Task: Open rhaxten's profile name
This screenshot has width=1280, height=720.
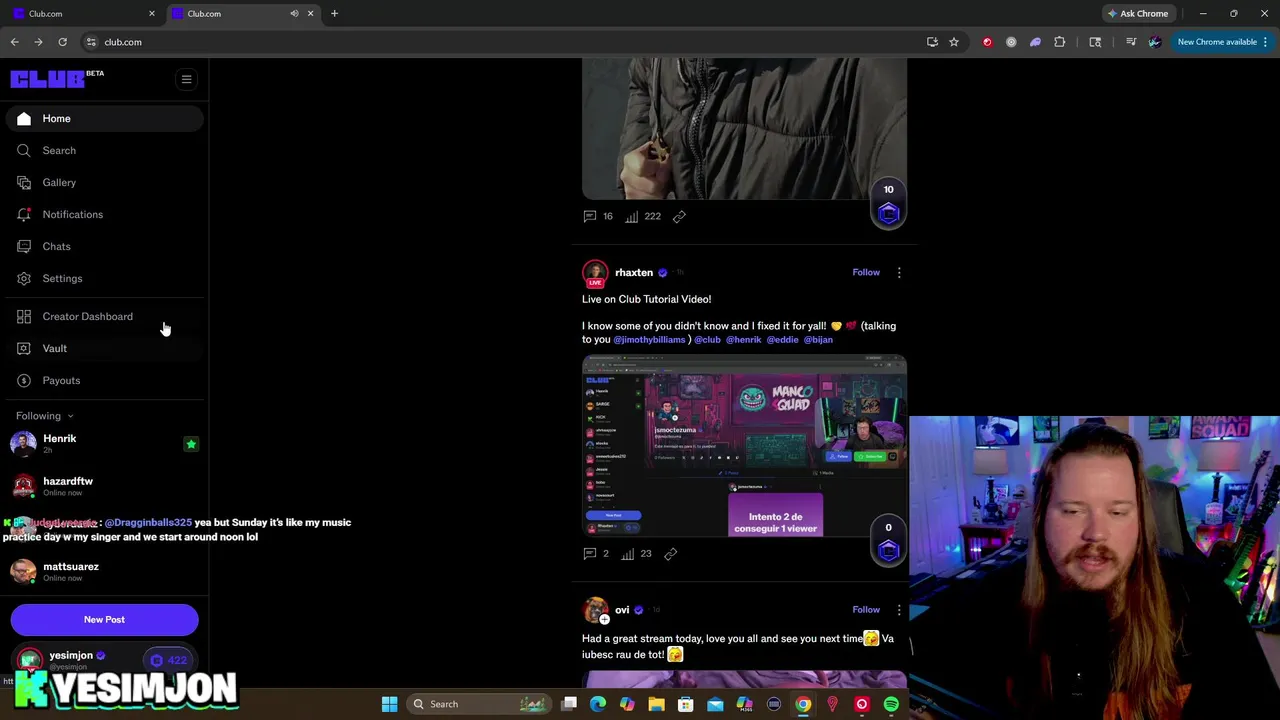Action: click(634, 272)
